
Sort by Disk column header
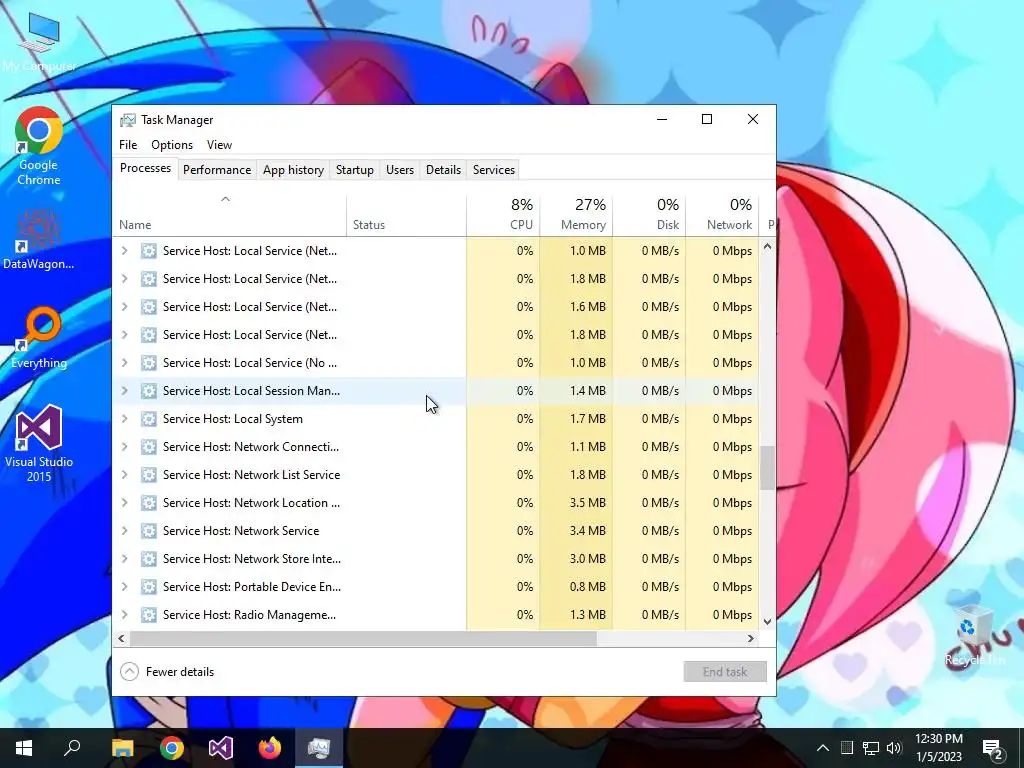(649, 215)
